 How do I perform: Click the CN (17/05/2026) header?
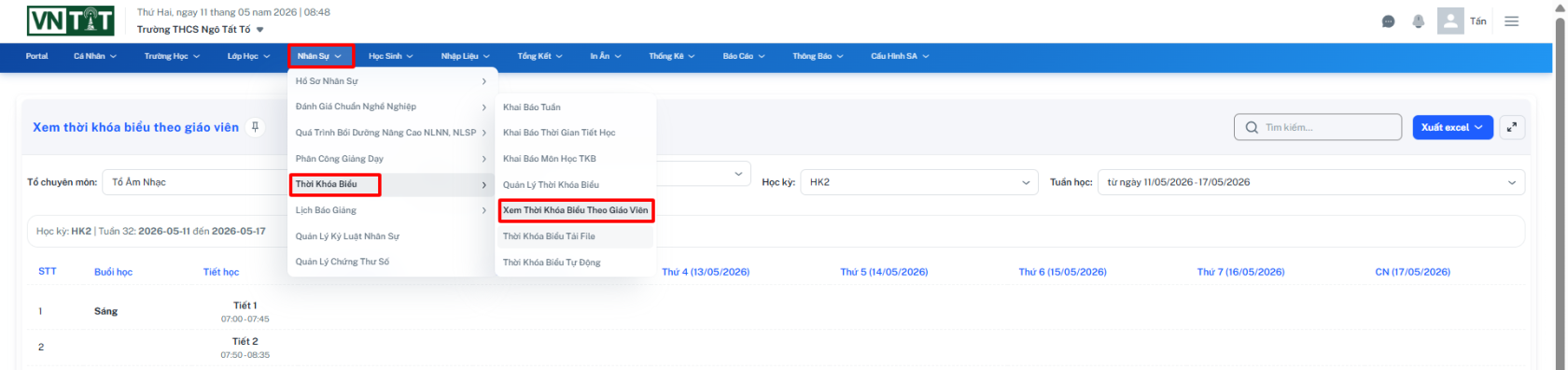(x=1412, y=272)
